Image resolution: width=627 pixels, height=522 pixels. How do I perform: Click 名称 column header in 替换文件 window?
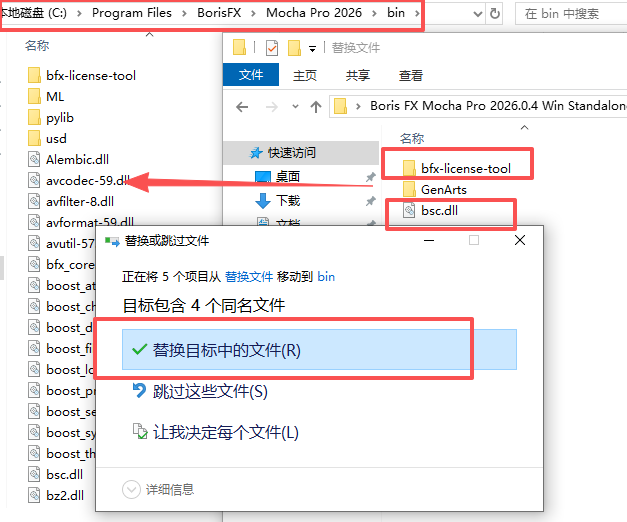412,139
